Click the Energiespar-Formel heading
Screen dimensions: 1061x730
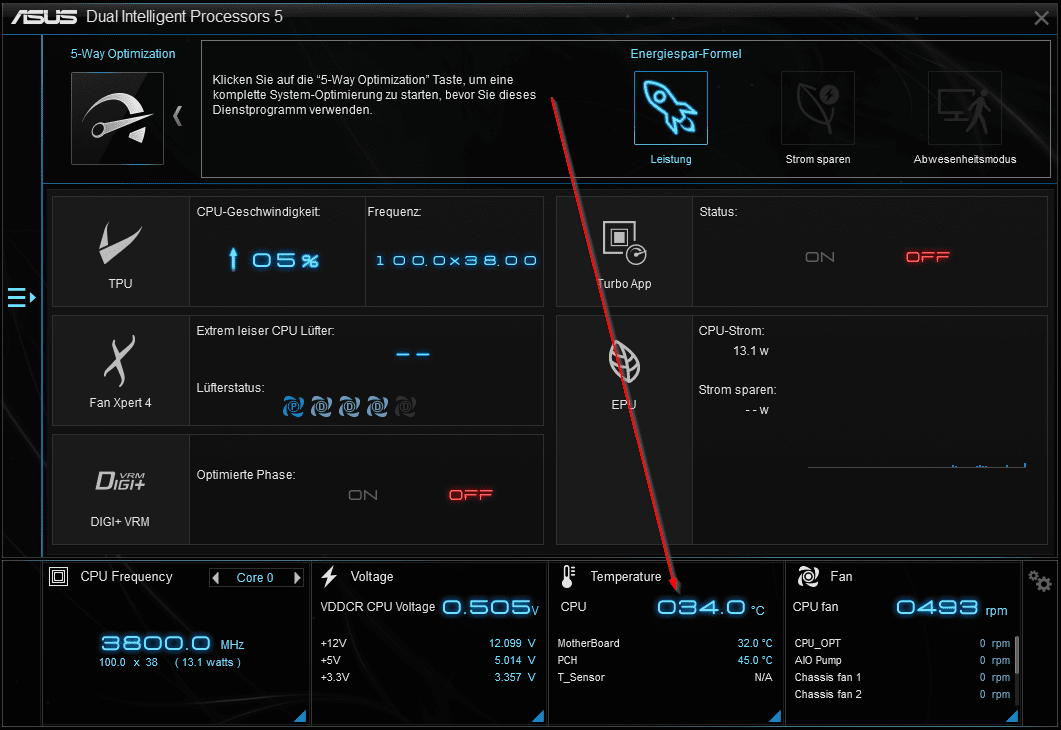click(x=685, y=53)
